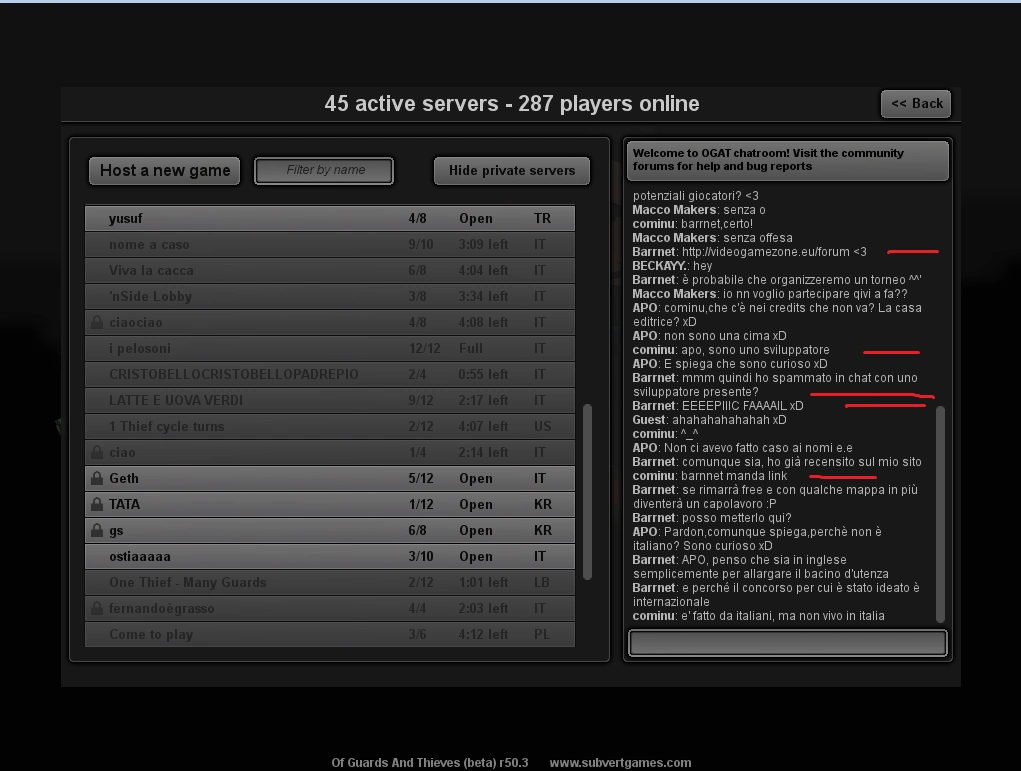This screenshot has height=771, width=1021.
Task: Join the gs server
Action: (330, 530)
